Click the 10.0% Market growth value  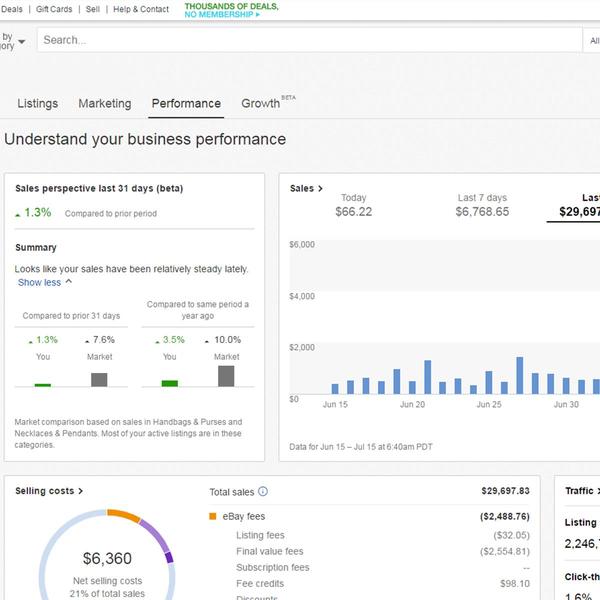pyautogui.click(x=227, y=340)
